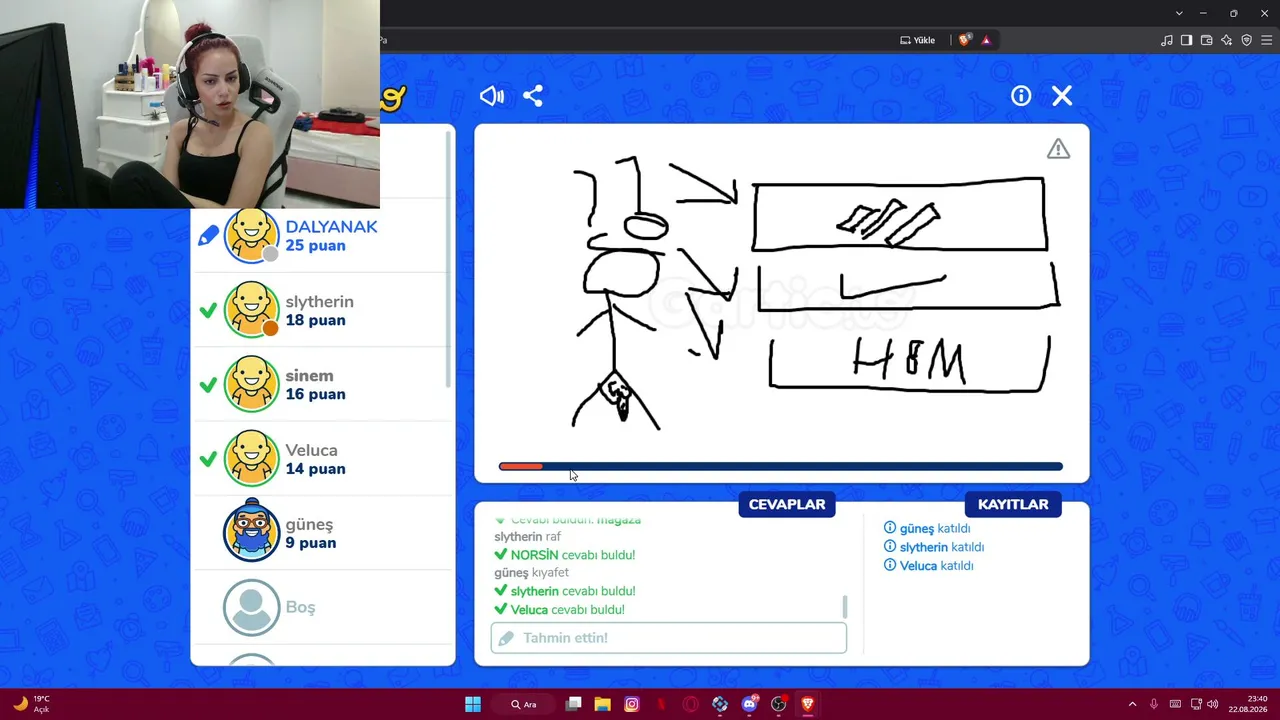Open the Windows Start menu
Image resolution: width=1280 pixels, height=720 pixels.
point(473,704)
